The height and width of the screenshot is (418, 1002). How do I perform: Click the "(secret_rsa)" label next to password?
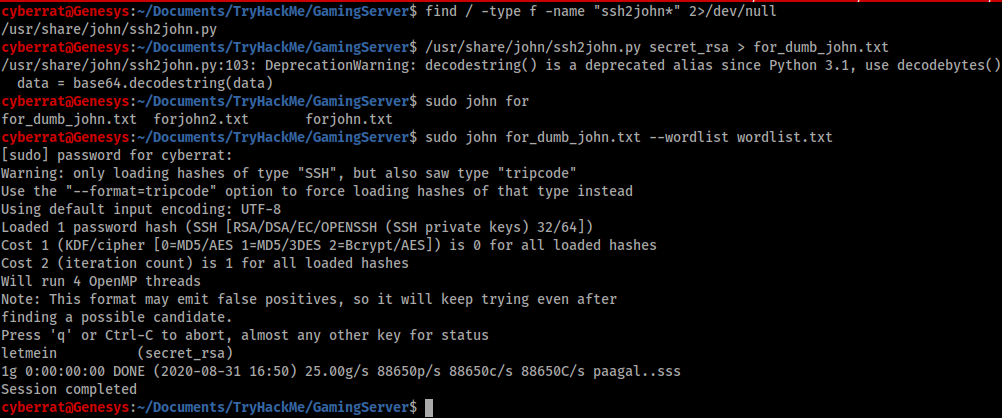(185, 353)
